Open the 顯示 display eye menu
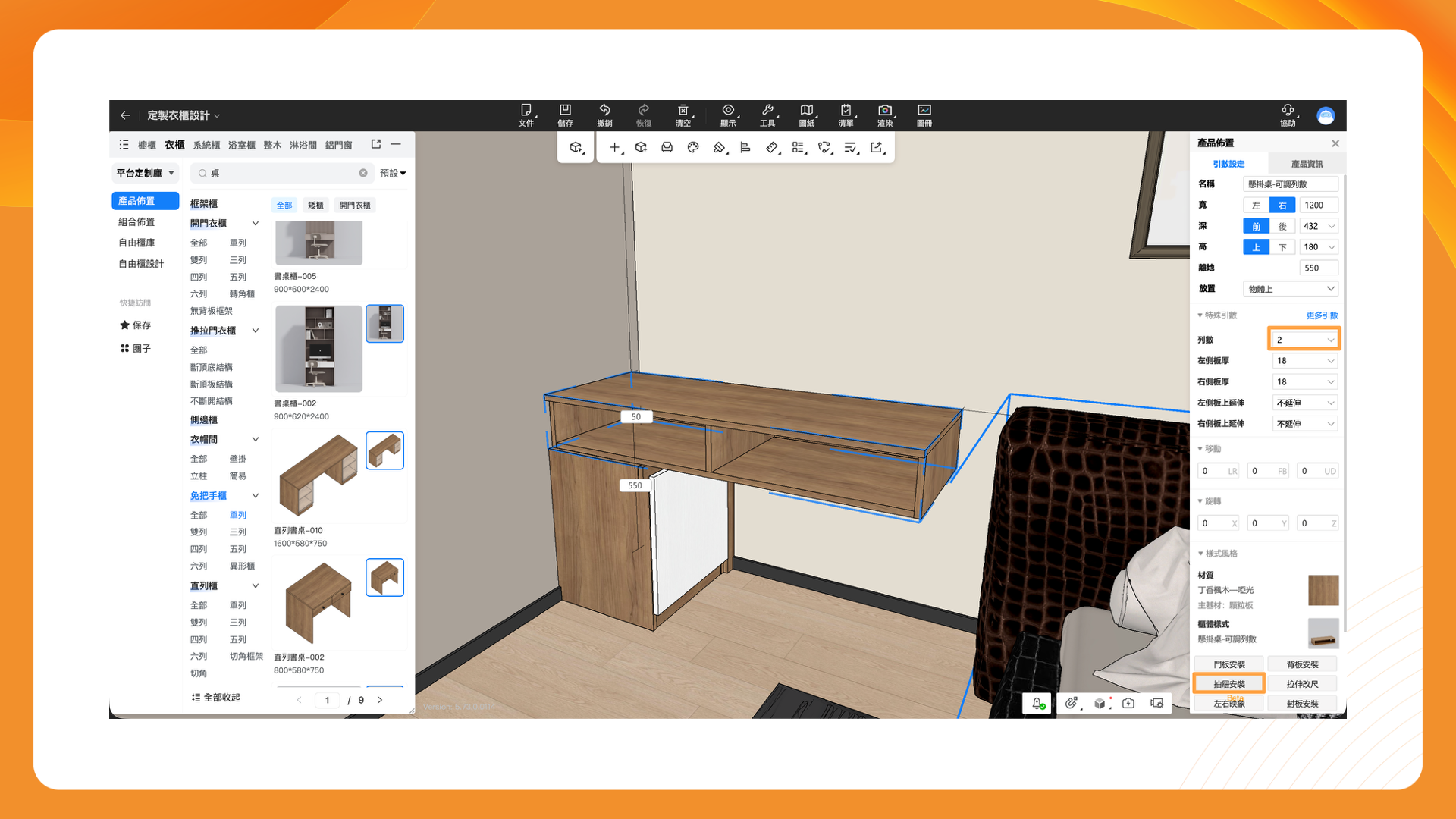This screenshot has height=819, width=1456. click(x=728, y=115)
